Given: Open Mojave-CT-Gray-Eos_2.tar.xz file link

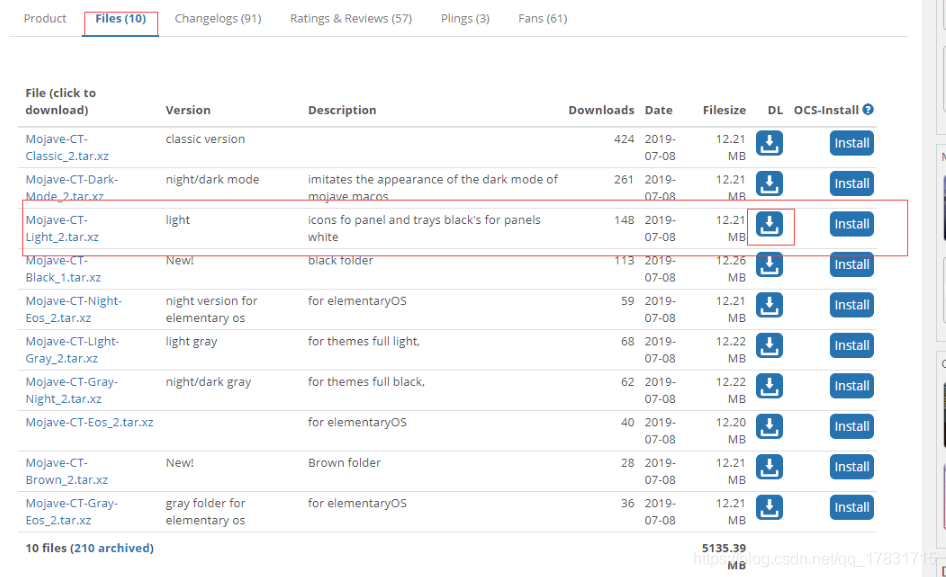Looking at the screenshot, I should click(x=72, y=511).
